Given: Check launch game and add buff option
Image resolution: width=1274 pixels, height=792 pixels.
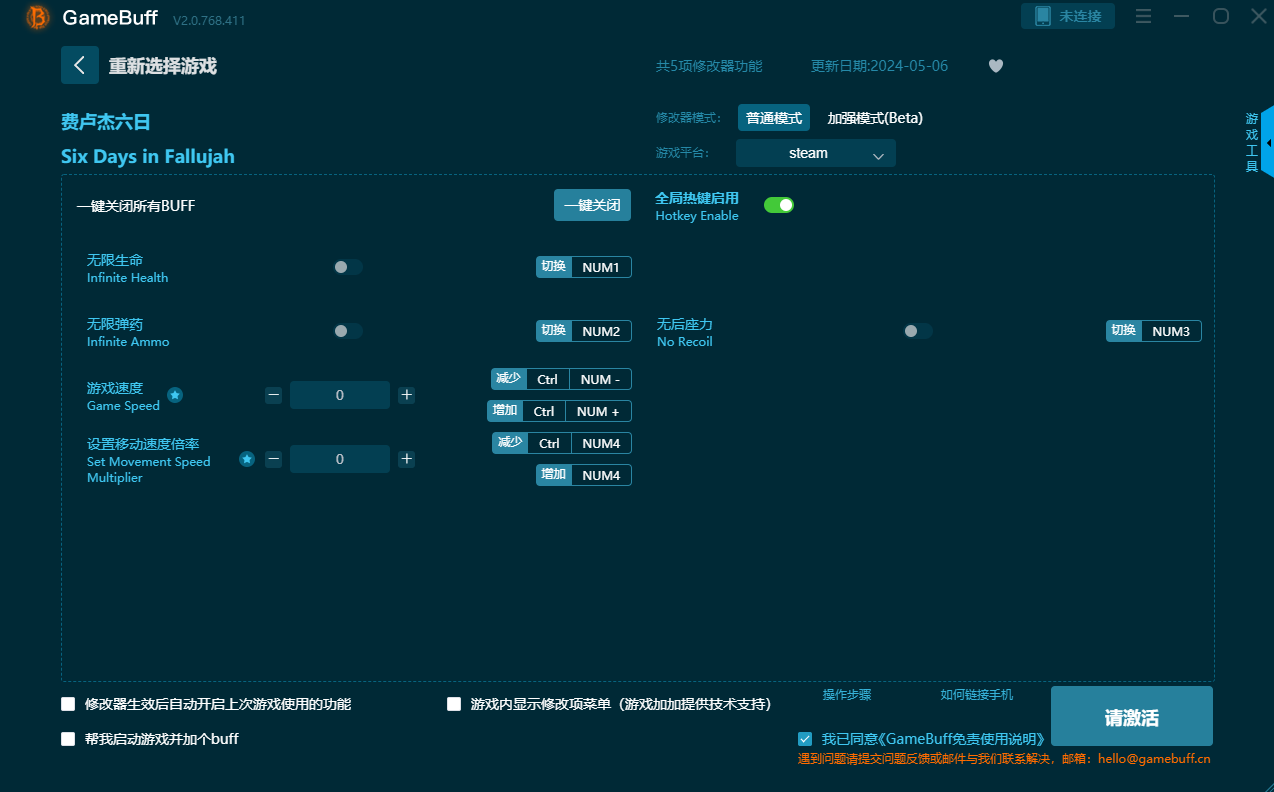Looking at the screenshot, I should [68, 739].
